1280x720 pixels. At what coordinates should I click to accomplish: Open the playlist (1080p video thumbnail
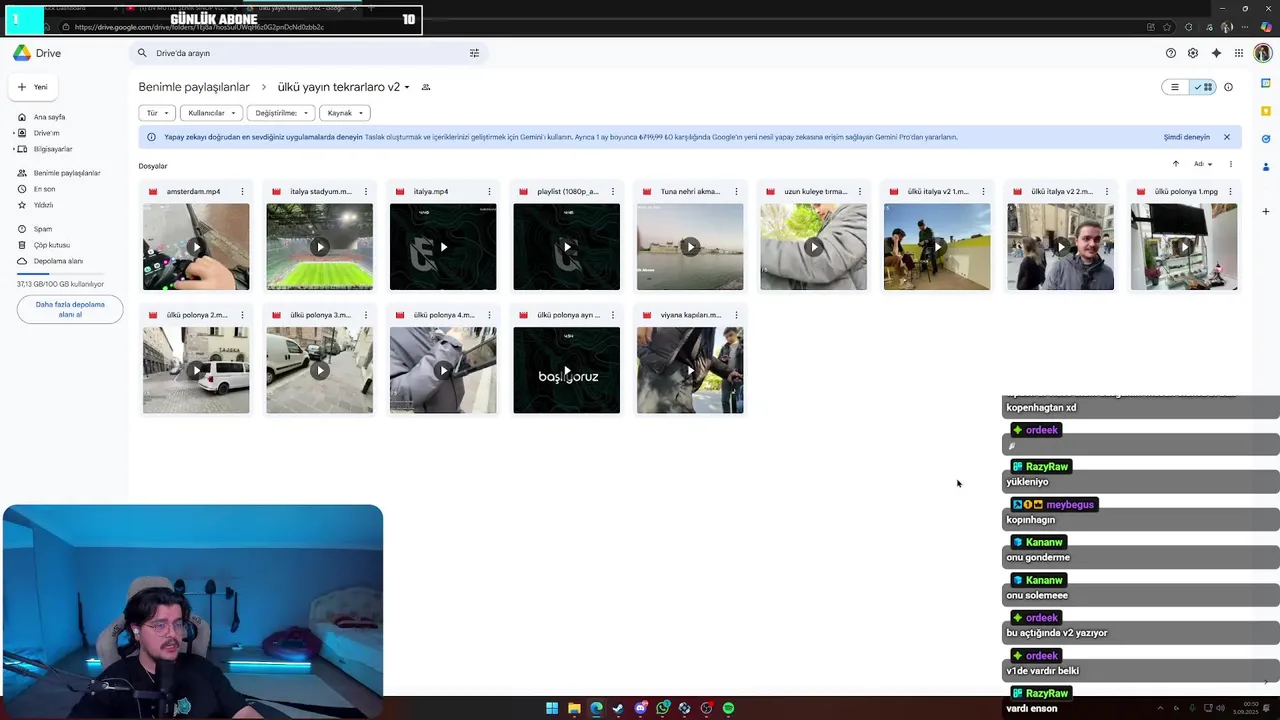[567, 247]
